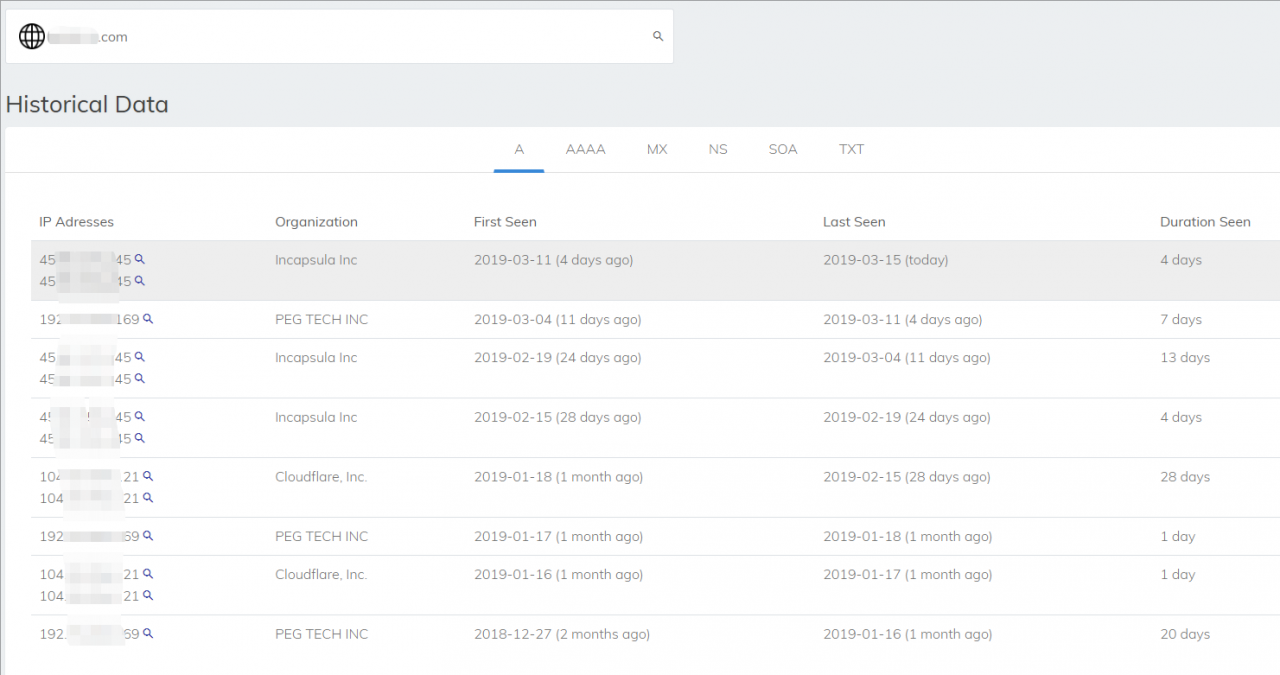Click Last Seen value "2019-01-17 (1 month ago)"
1280x675 pixels.
[908, 575]
